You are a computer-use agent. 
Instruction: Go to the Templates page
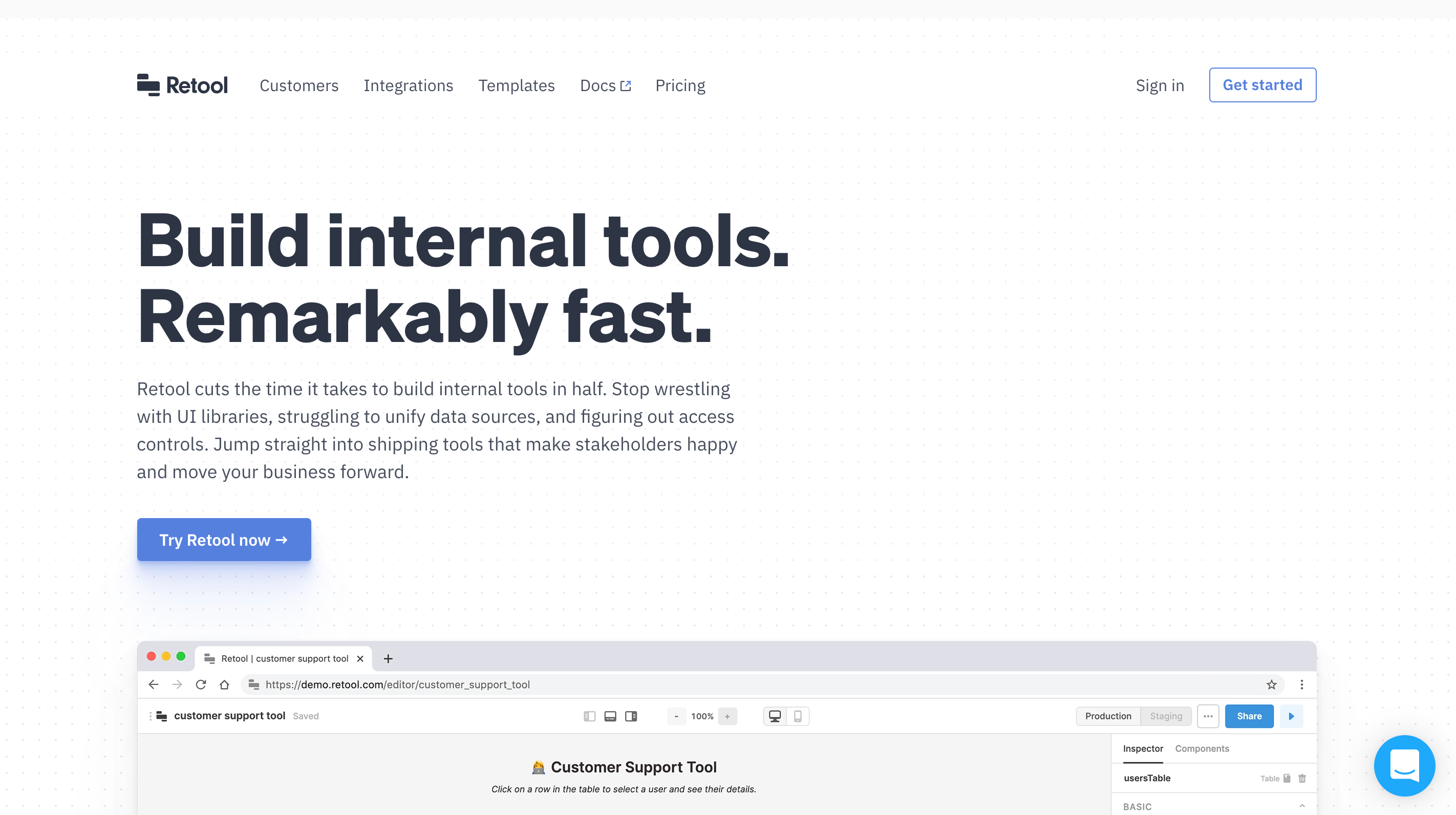[517, 85]
